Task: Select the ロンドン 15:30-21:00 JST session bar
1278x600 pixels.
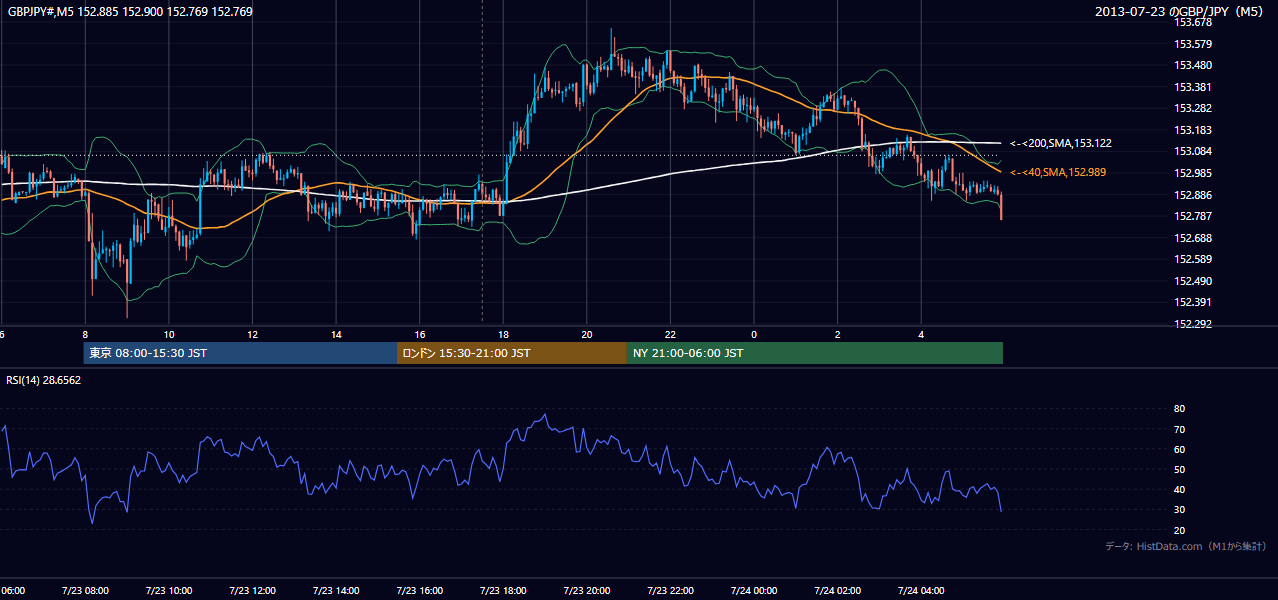Action: [512, 353]
